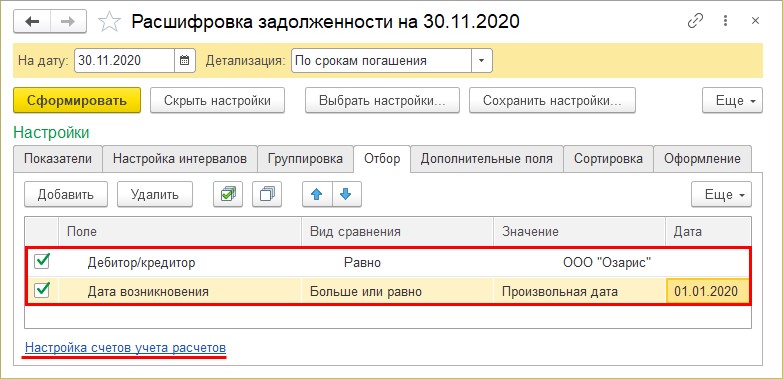
Task: Open the Настройка интервалов tab
Action: (x=180, y=159)
